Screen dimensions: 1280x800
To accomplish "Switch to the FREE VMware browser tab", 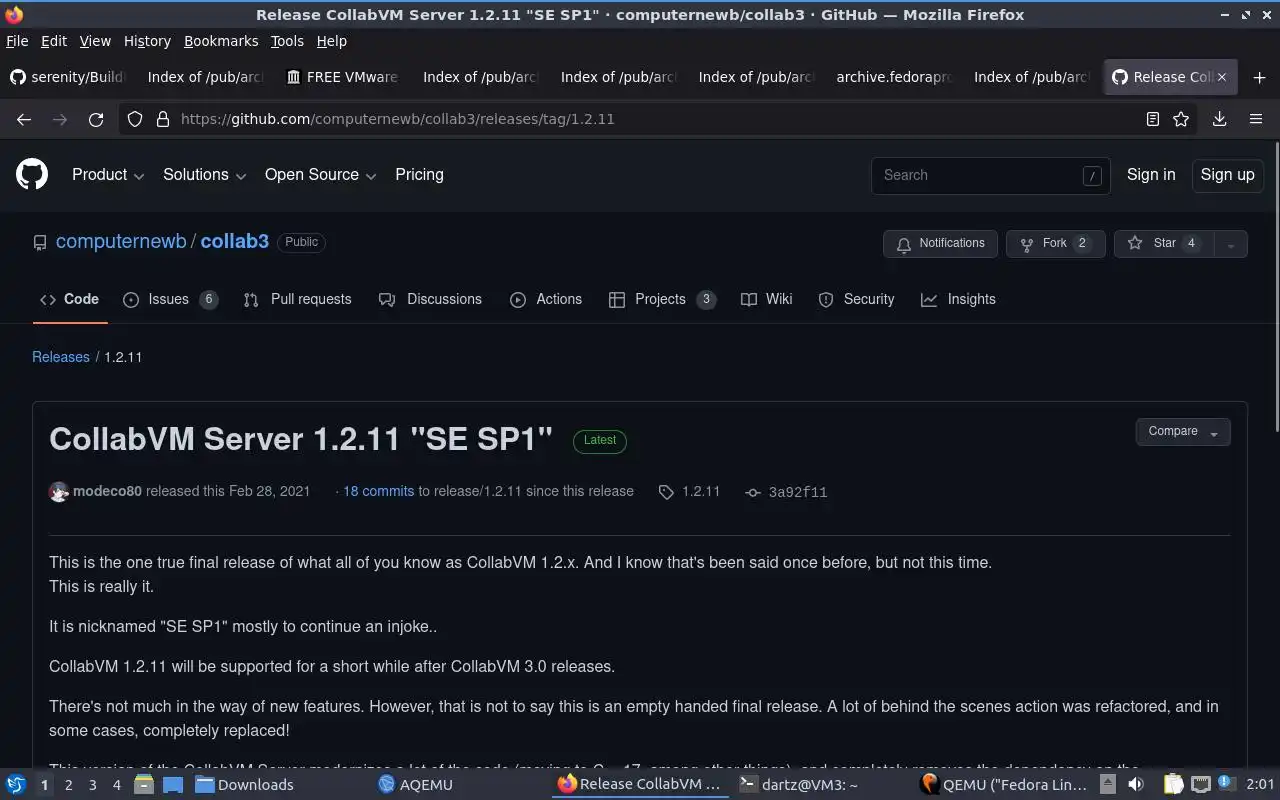I will coord(342,77).
